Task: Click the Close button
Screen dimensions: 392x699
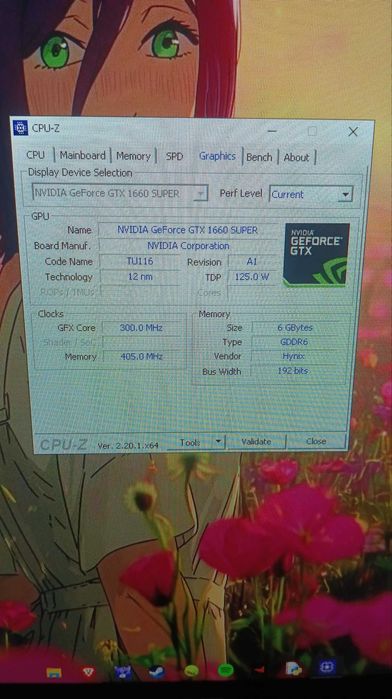Action: [316, 441]
